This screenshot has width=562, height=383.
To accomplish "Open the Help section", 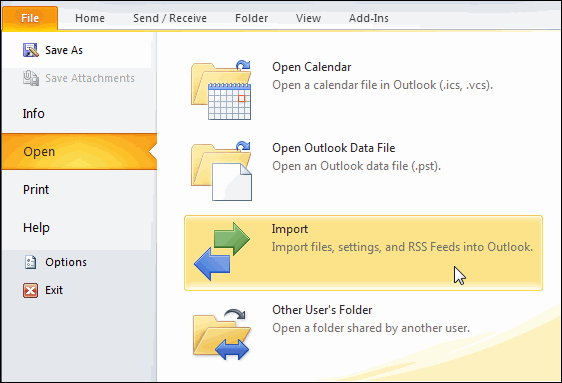I will [36, 228].
